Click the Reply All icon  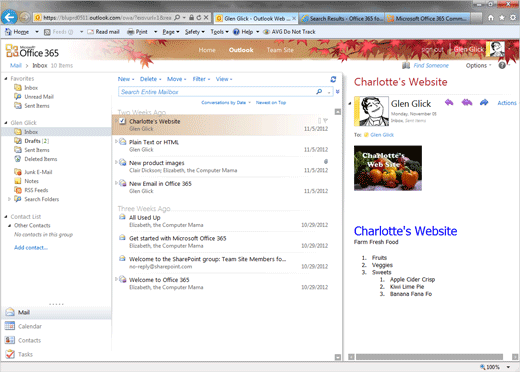coord(467,102)
